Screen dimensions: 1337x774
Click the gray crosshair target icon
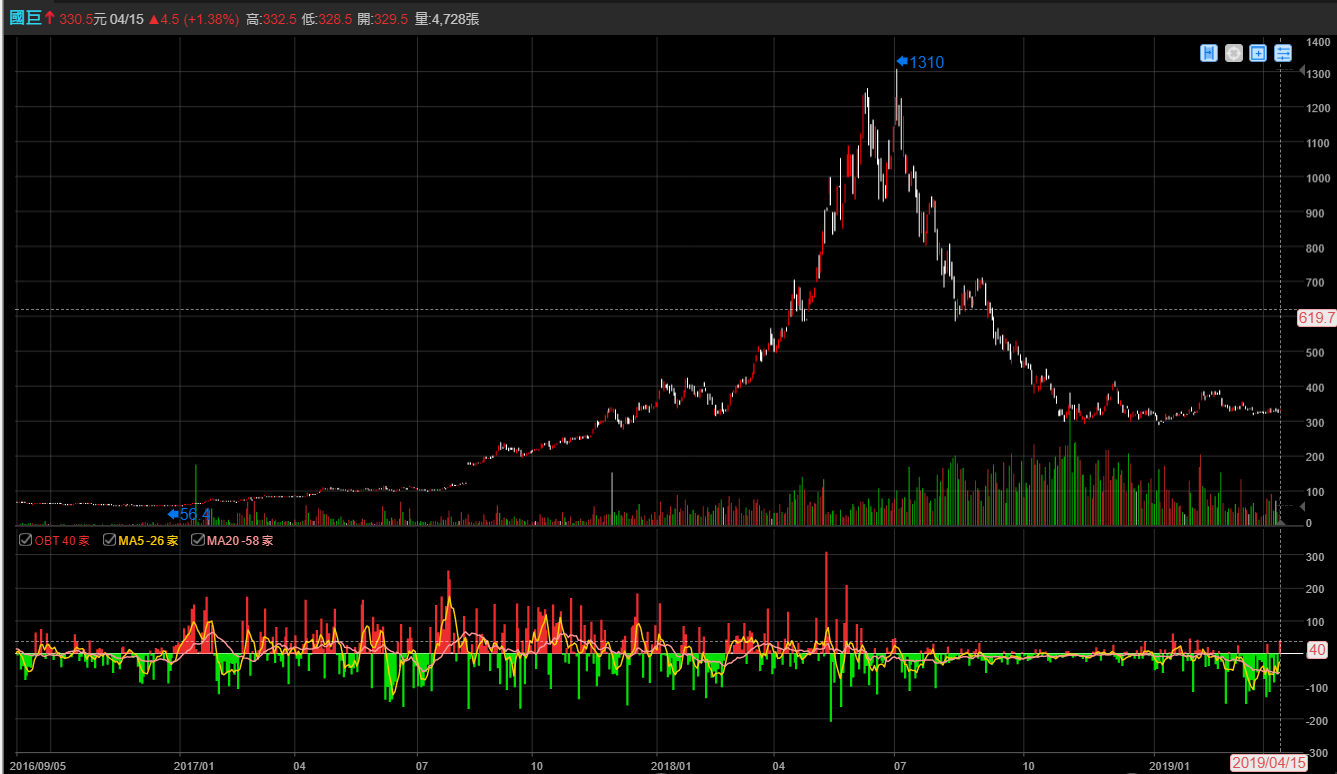(1233, 53)
